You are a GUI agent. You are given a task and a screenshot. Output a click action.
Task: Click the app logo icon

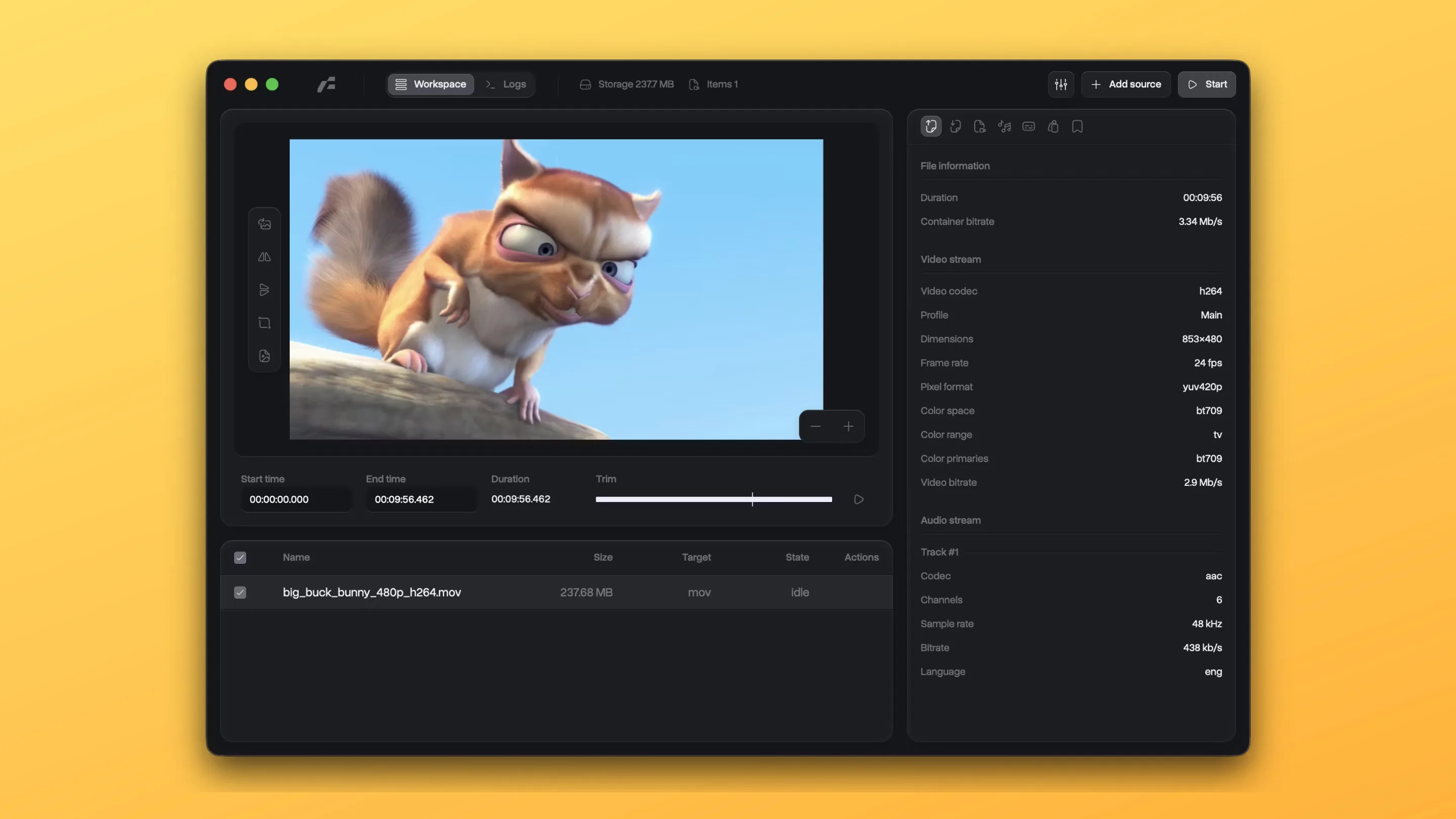point(326,84)
